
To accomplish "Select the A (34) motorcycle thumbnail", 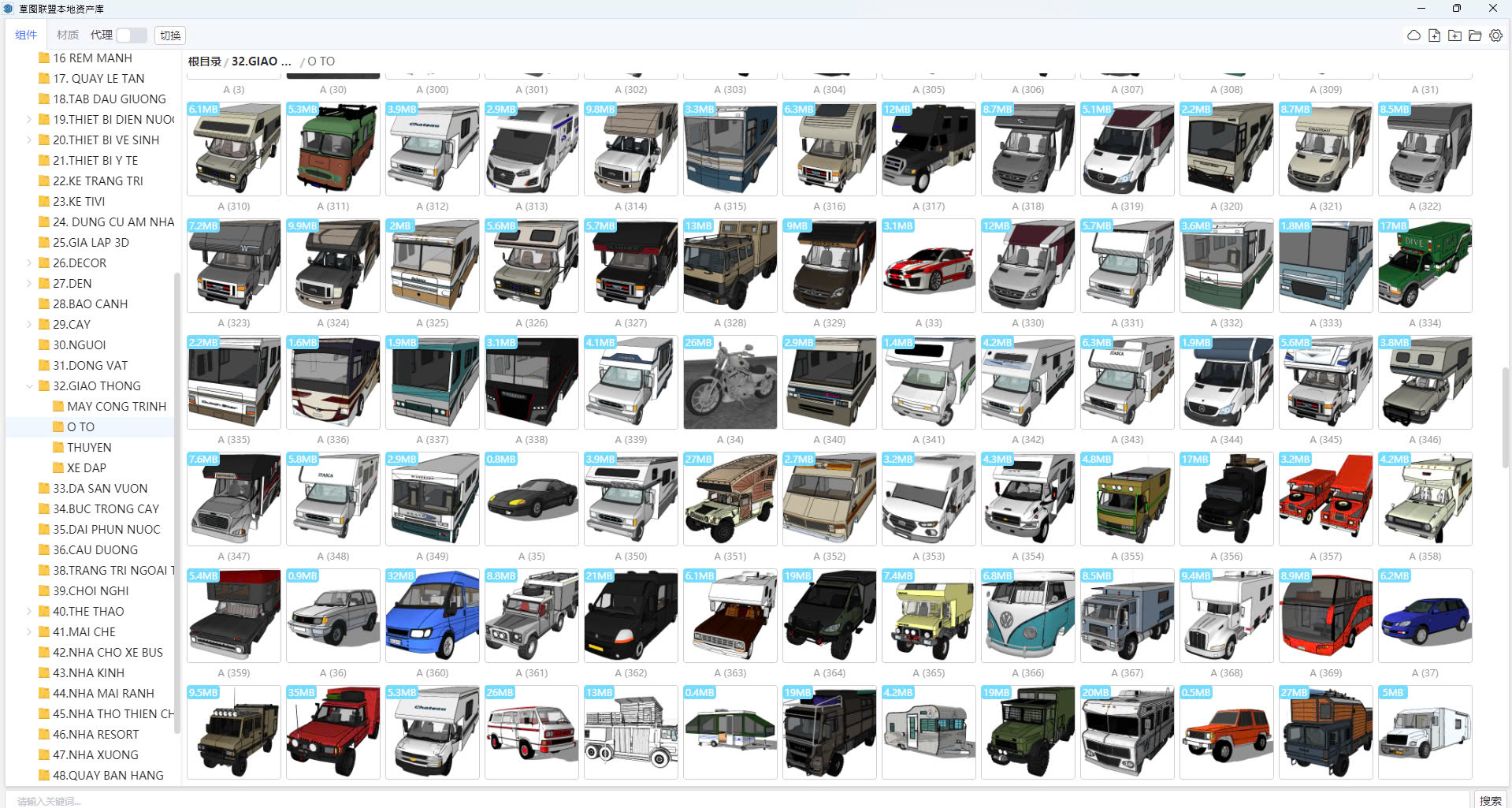I will coord(730,383).
